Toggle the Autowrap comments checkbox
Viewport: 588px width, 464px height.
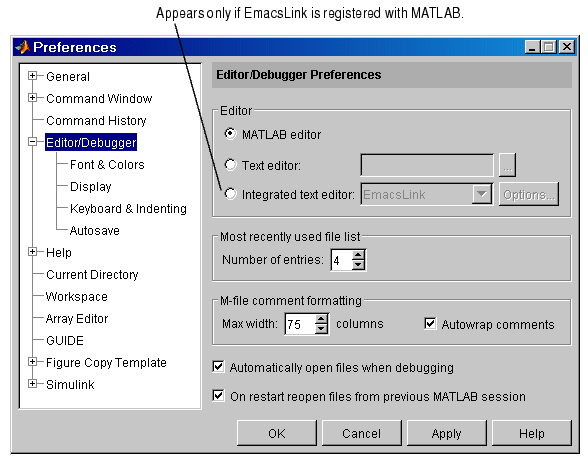coord(430,323)
